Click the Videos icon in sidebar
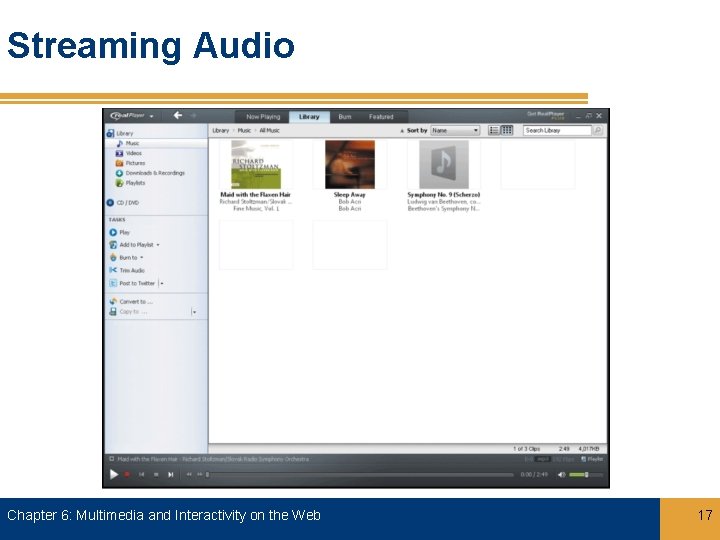 tap(119, 153)
